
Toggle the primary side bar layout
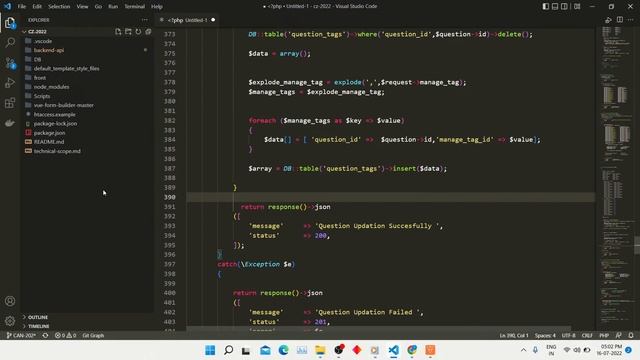tap(545, 7)
